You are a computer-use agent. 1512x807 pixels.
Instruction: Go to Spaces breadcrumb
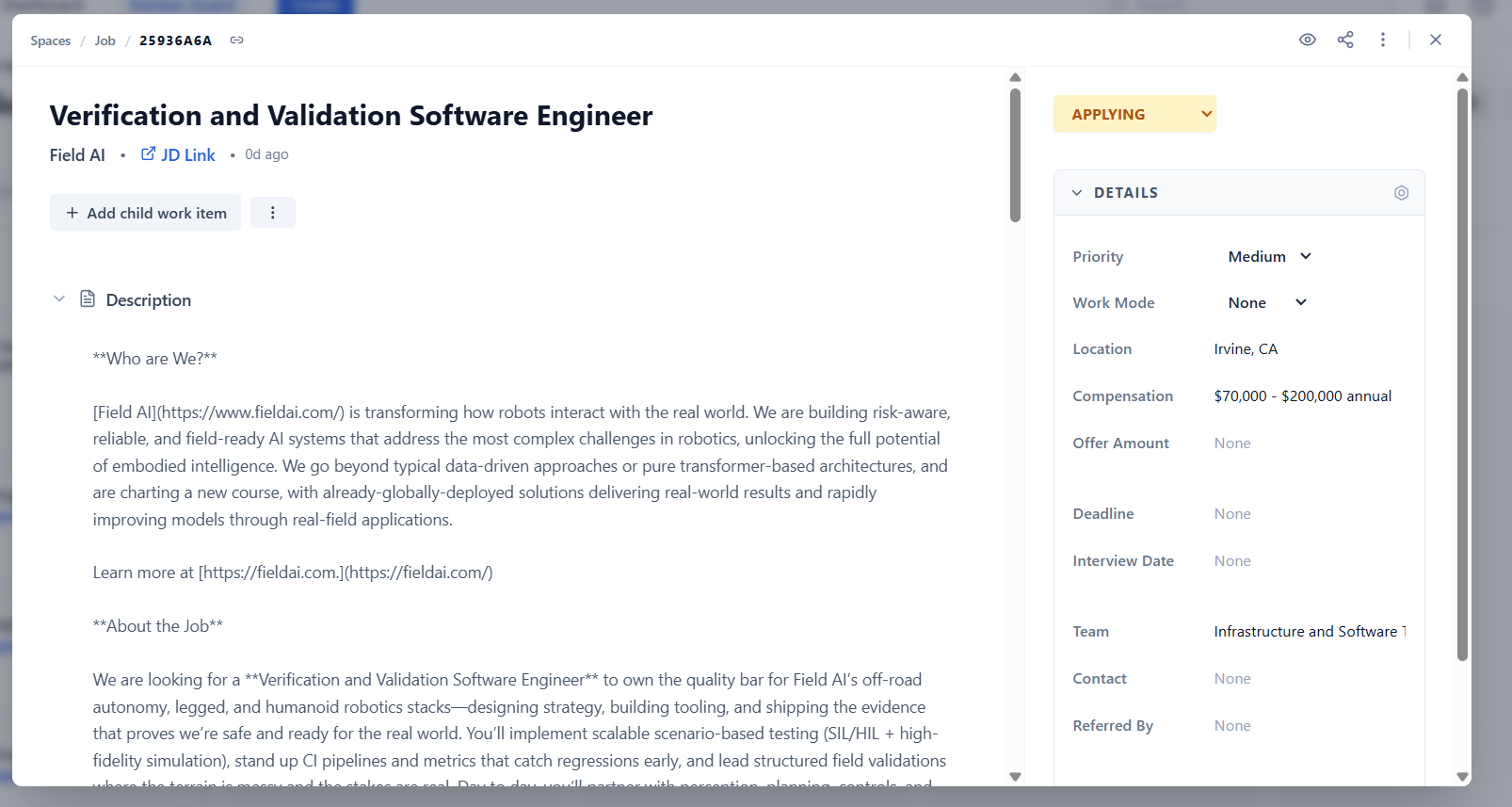pos(51,40)
